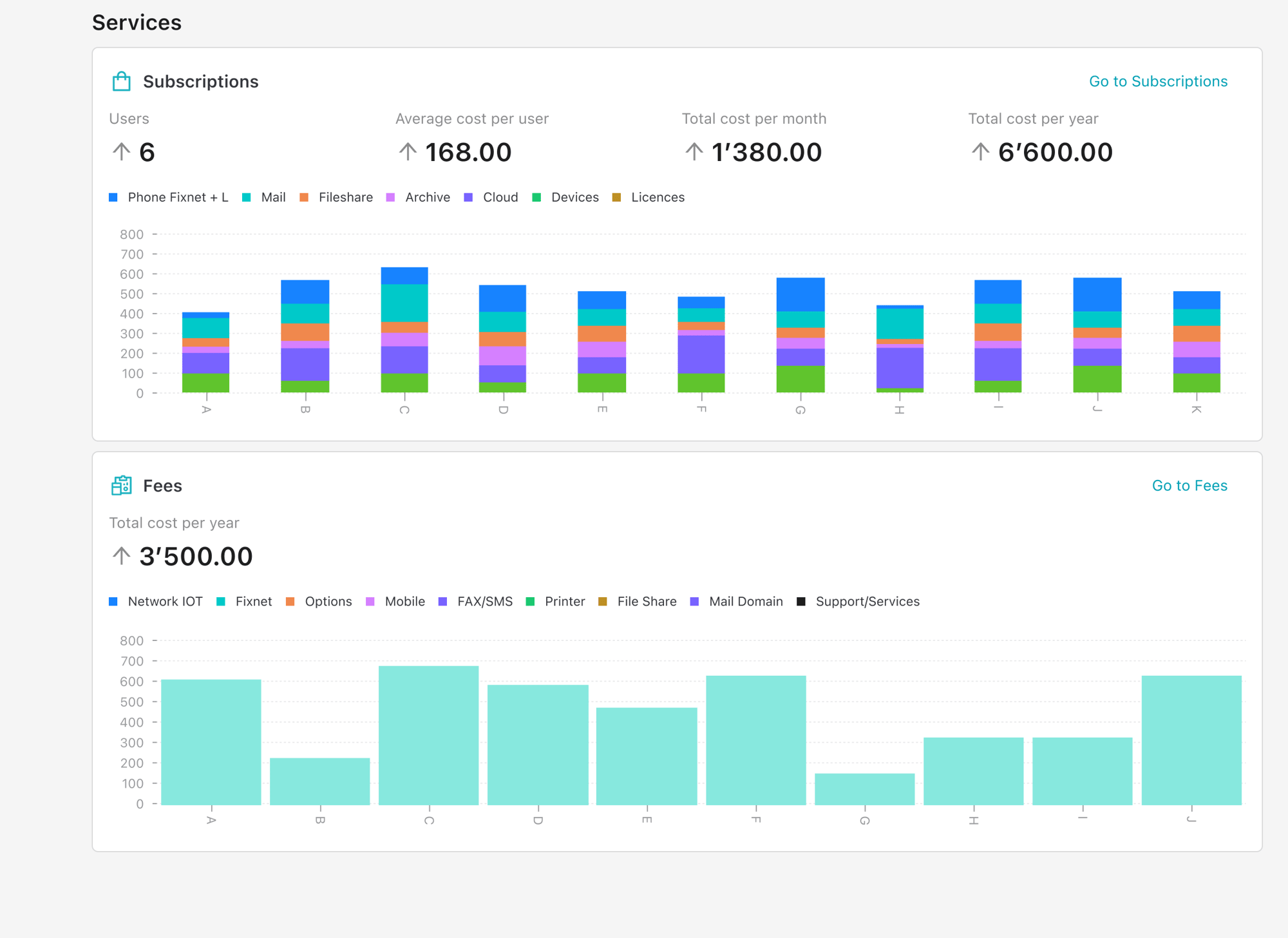1288x938 pixels.
Task: Click the arrow beside total cost per month
Action: [694, 152]
